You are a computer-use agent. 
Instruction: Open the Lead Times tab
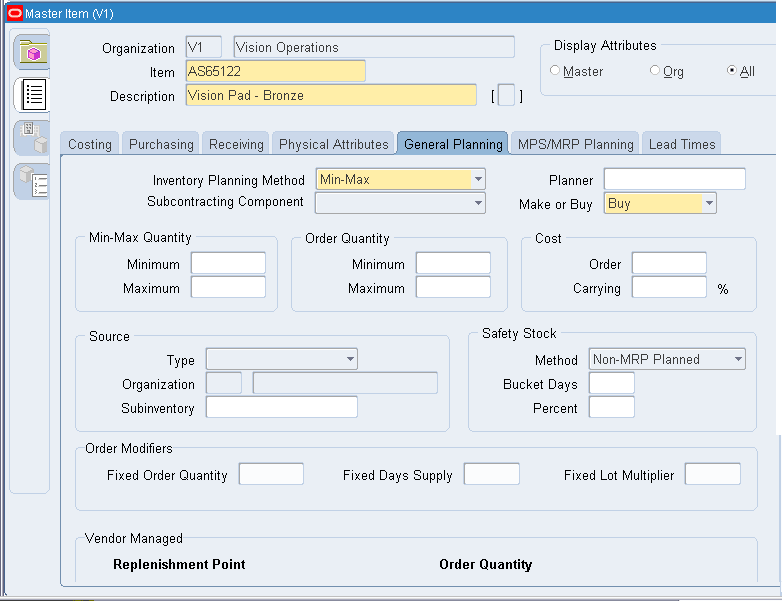click(682, 144)
